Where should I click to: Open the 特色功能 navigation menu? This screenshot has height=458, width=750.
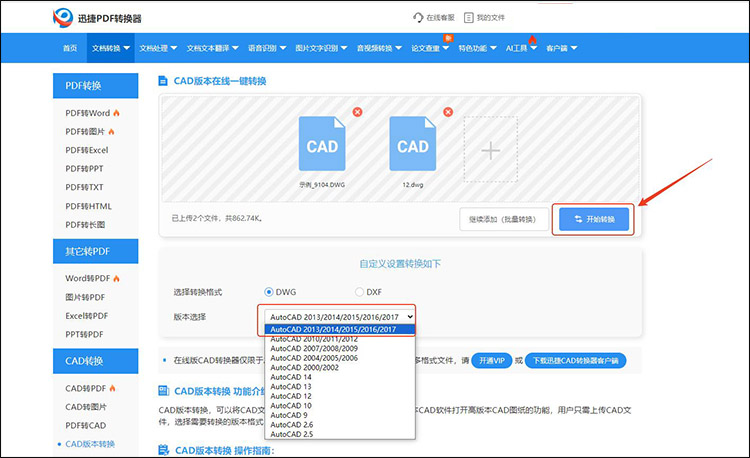click(477, 48)
